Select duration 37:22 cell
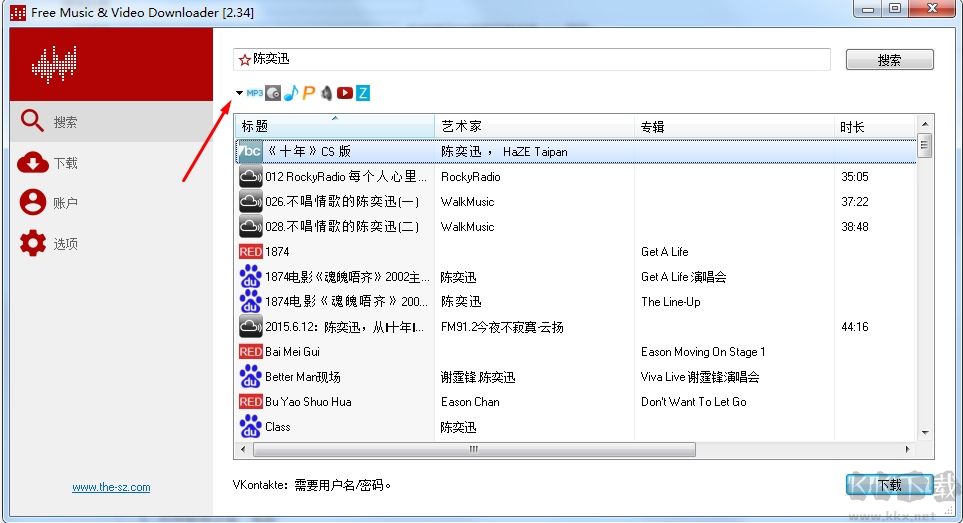963x523 pixels. [x=855, y=201]
